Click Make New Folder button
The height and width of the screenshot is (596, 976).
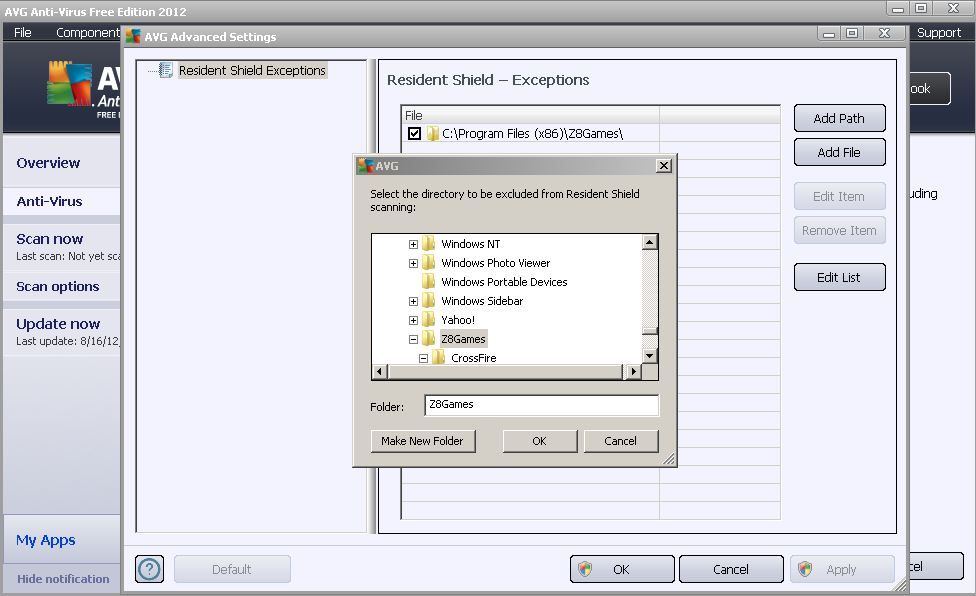[x=423, y=441]
